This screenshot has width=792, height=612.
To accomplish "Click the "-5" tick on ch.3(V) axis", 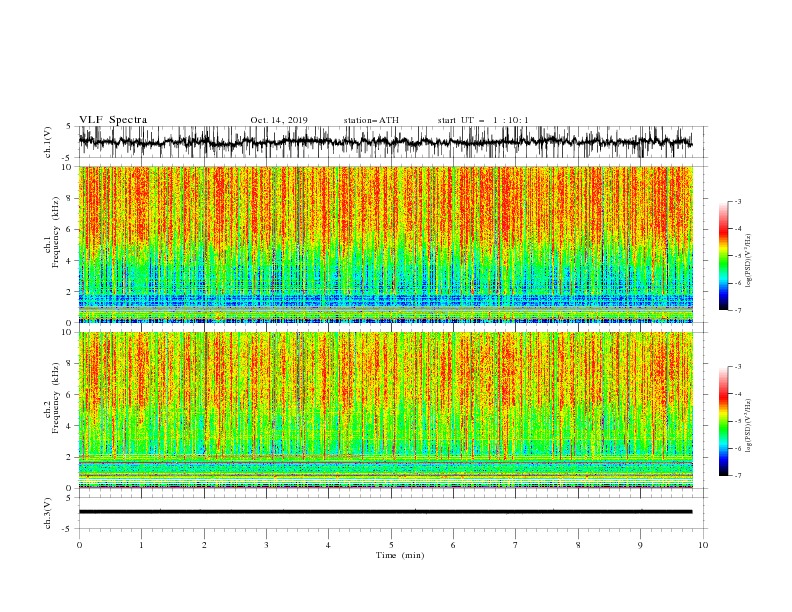I will click(x=67, y=529).
